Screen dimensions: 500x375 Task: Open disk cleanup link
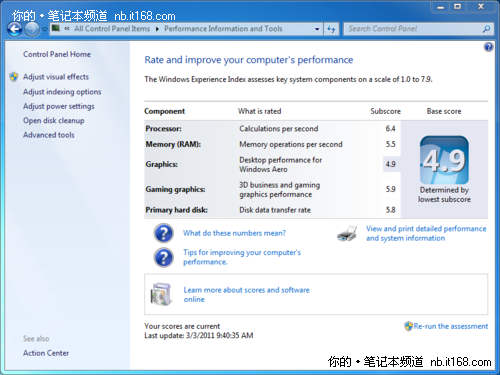click(x=53, y=121)
